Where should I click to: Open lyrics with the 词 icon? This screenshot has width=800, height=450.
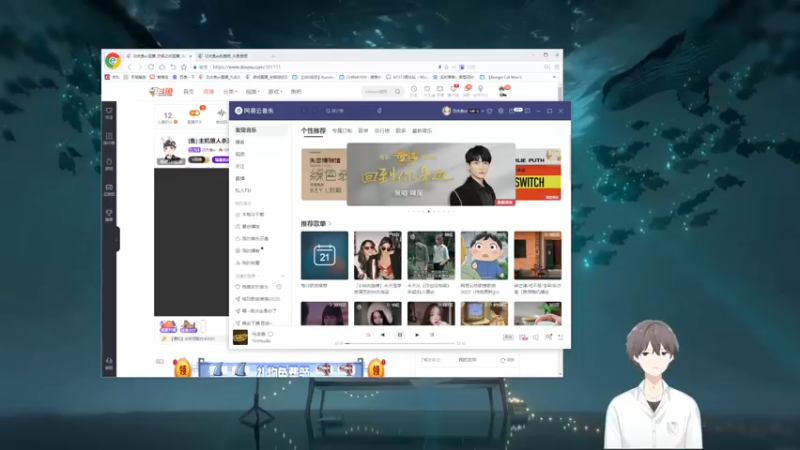(432, 335)
